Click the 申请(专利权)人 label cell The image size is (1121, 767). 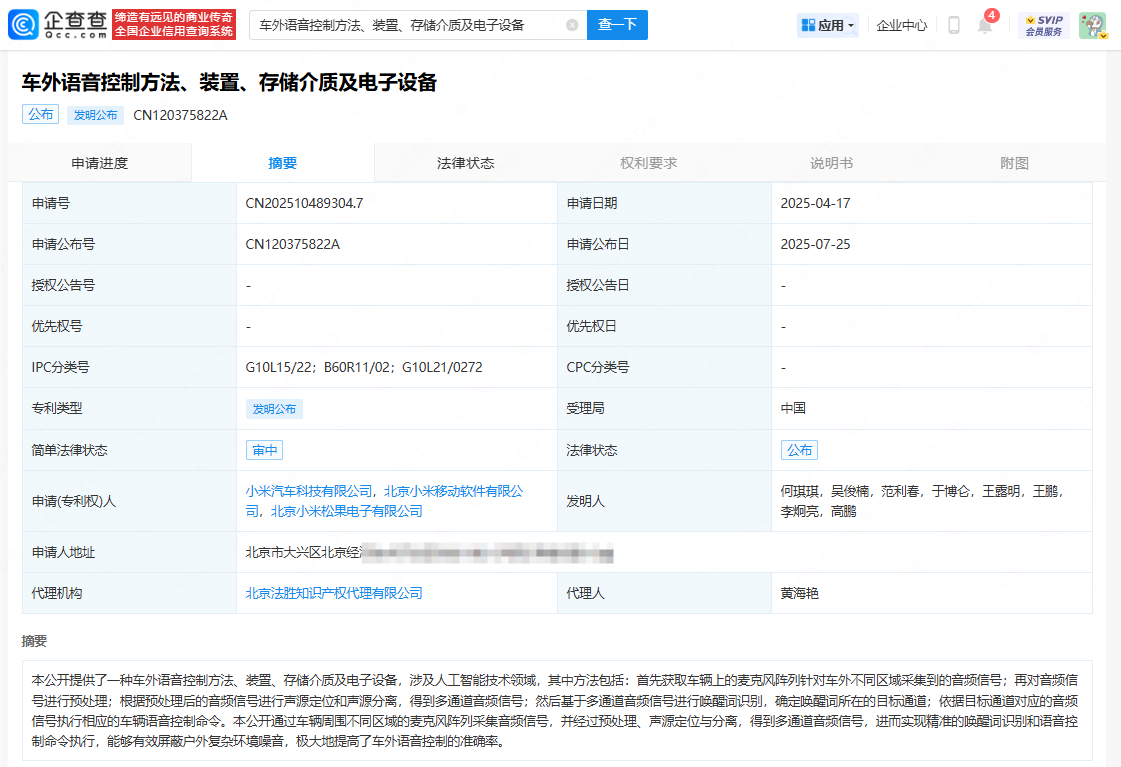(x=129, y=501)
